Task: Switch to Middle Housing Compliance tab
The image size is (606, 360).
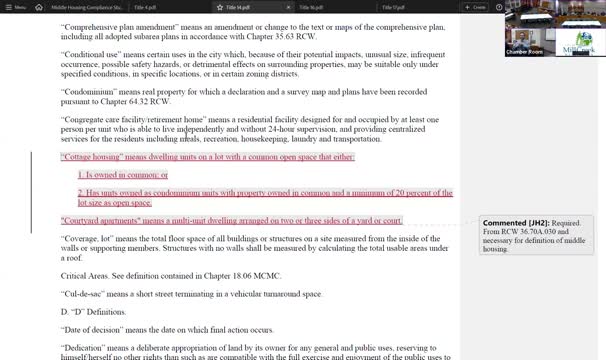Action: click(x=87, y=7)
